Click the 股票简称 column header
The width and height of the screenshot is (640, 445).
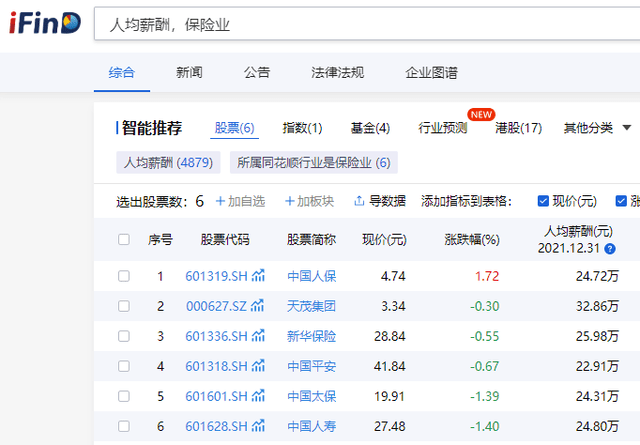coord(311,239)
